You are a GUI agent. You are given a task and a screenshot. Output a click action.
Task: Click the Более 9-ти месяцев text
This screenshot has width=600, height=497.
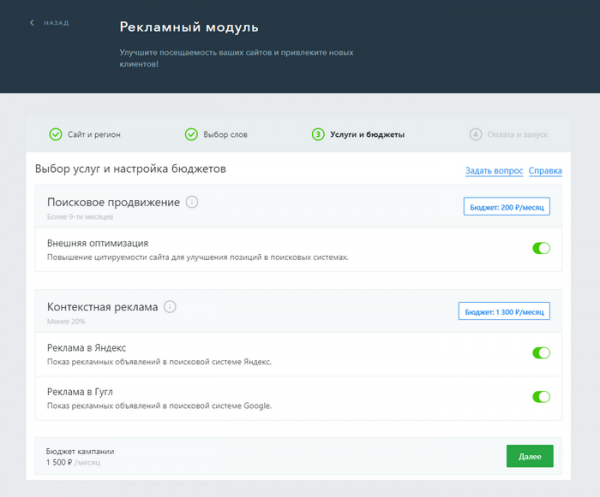pyautogui.click(x=80, y=217)
